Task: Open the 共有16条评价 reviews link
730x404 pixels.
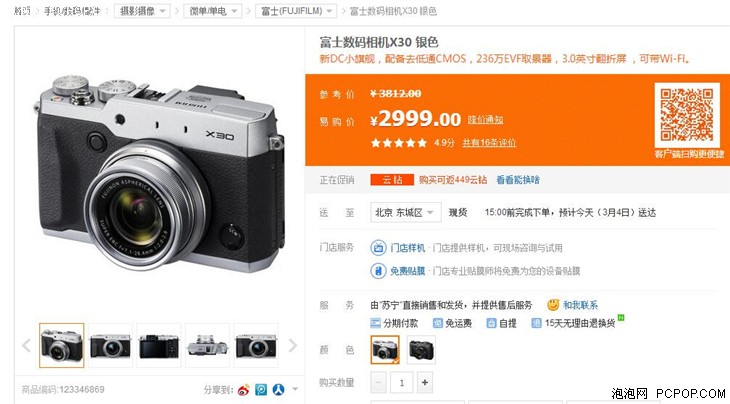Action: tap(489, 143)
